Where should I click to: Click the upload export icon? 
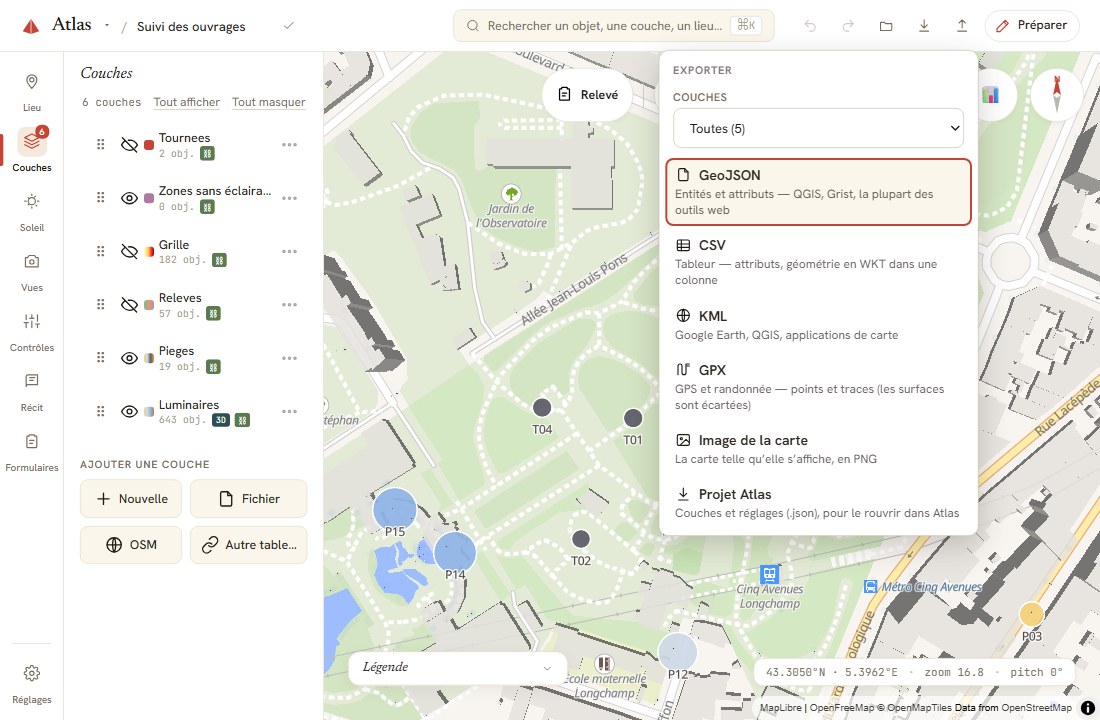(962, 26)
